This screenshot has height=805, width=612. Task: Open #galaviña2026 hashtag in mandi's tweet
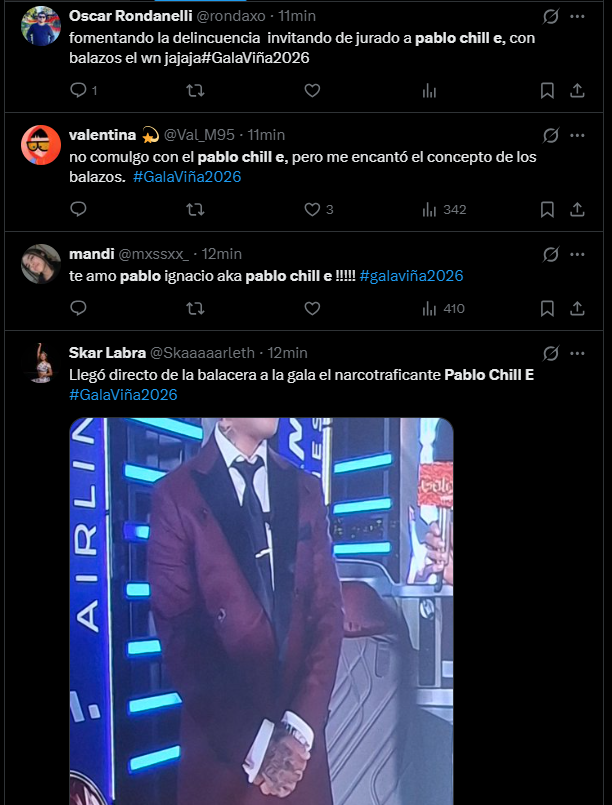click(411, 276)
